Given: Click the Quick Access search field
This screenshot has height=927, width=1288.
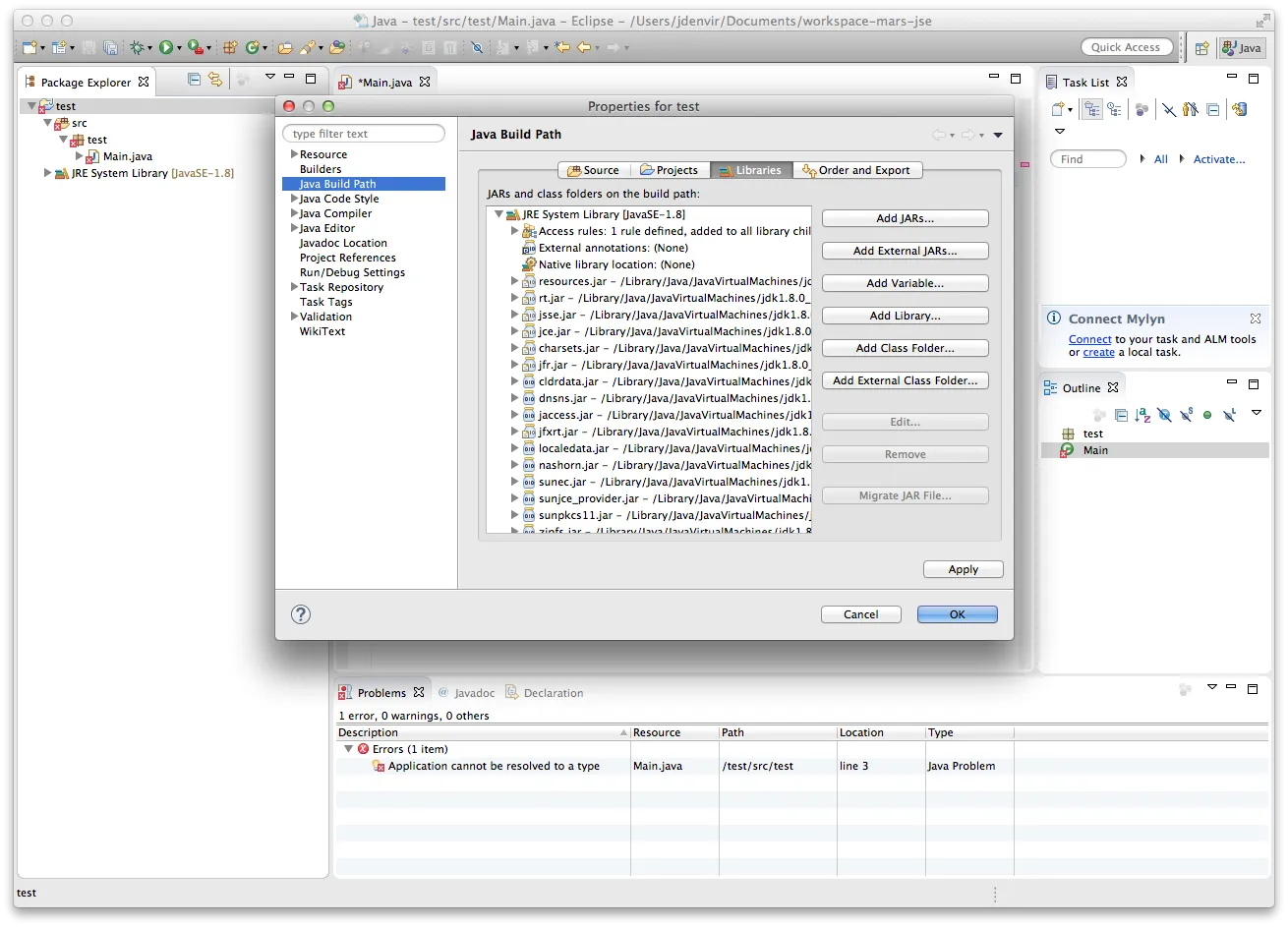Looking at the screenshot, I should point(1127,47).
